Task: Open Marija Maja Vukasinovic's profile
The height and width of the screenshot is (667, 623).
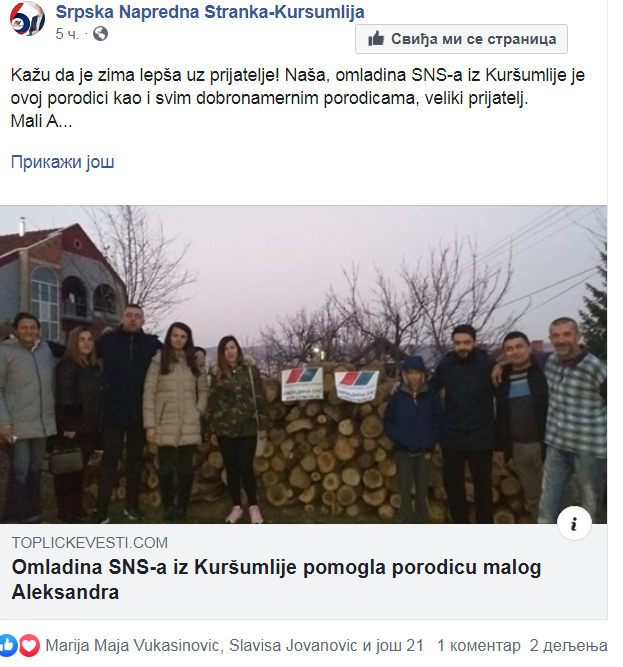Action: coord(134,646)
